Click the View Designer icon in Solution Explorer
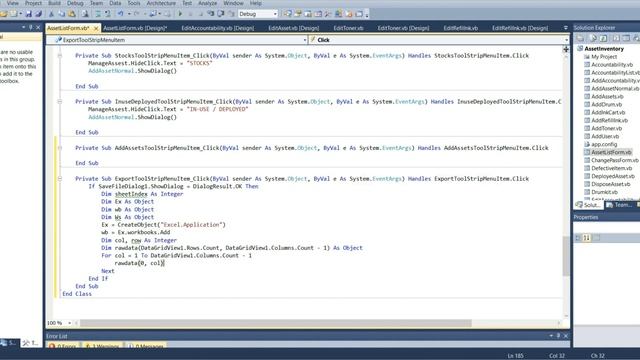This screenshot has width=640, height=360. coord(626,38)
